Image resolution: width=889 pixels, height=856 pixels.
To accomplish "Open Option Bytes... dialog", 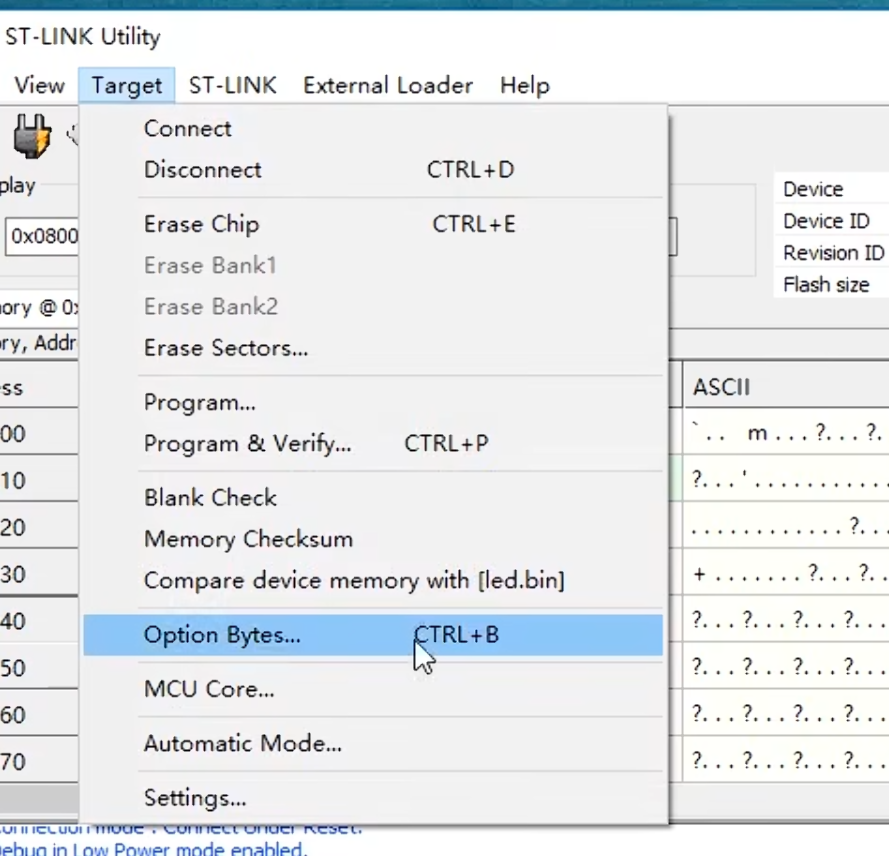I will pos(372,635).
